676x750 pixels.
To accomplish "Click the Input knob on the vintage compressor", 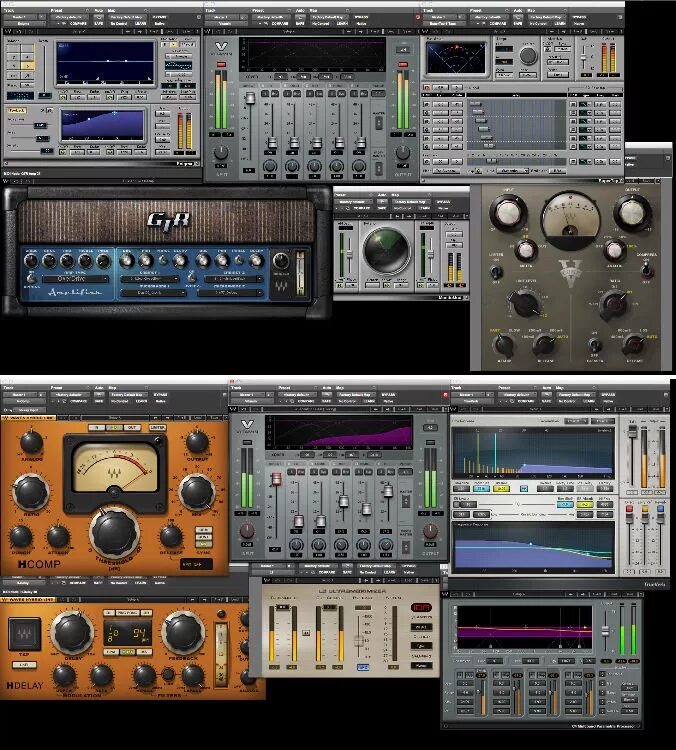I will tap(508, 213).
